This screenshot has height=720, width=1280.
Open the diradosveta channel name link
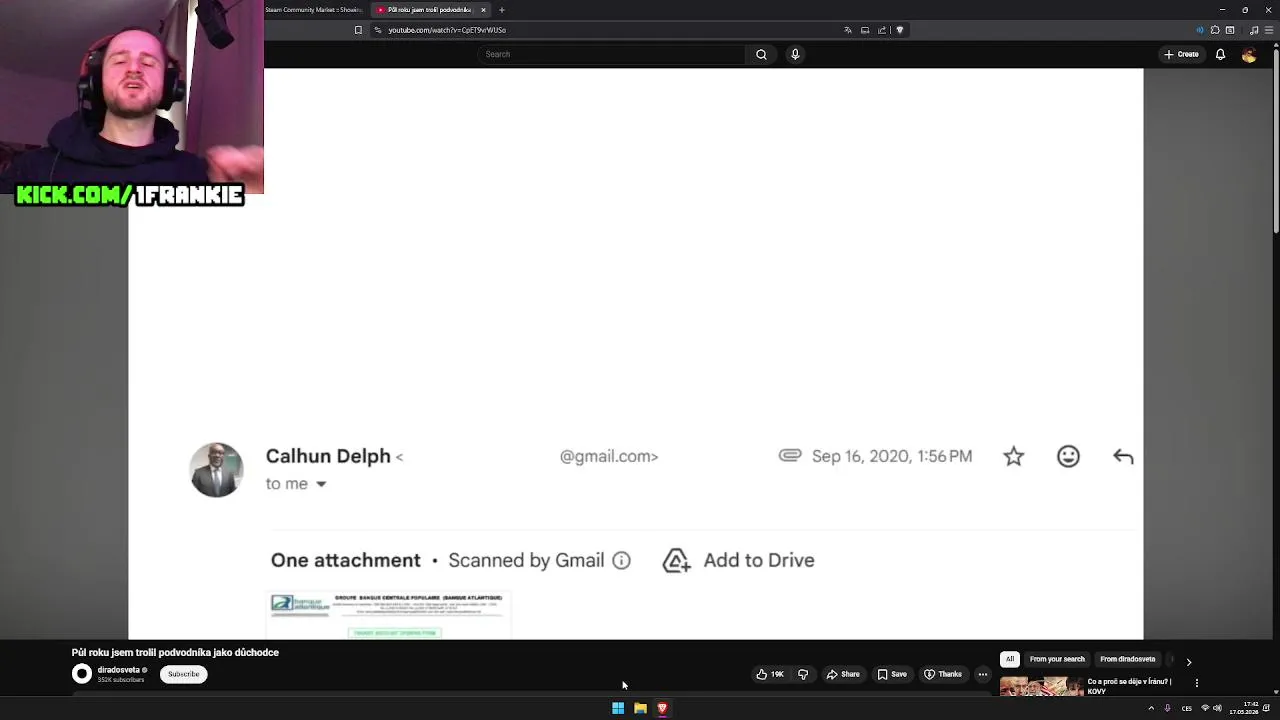pos(119,670)
